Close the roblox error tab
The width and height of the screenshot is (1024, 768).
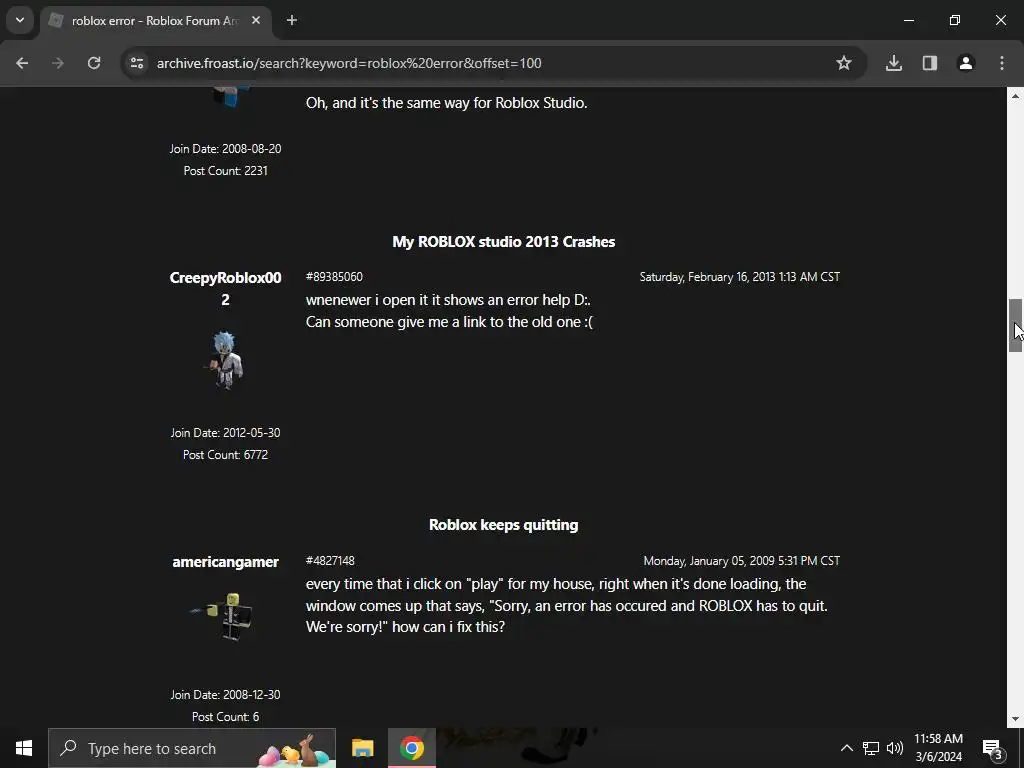(x=256, y=20)
